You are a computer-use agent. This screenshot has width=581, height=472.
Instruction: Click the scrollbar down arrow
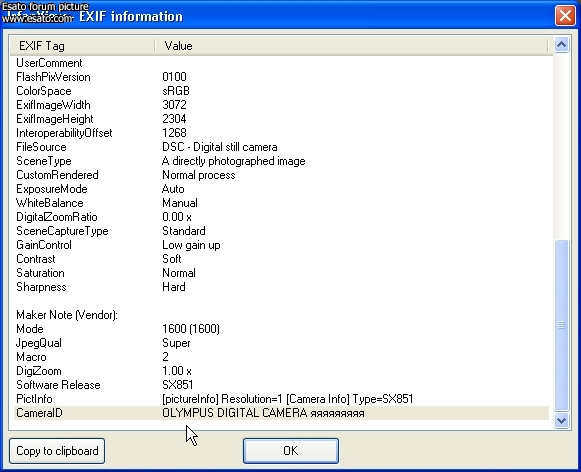(x=561, y=421)
